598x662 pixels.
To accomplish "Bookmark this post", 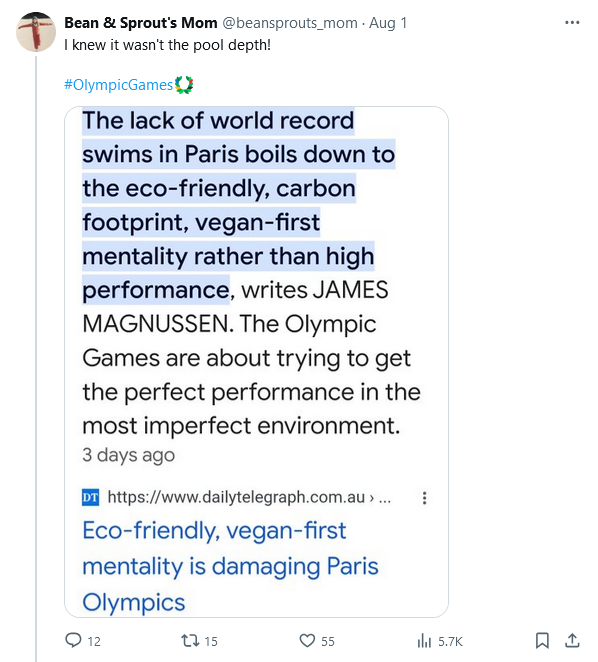I will pyautogui.click(x=542, y=640).
